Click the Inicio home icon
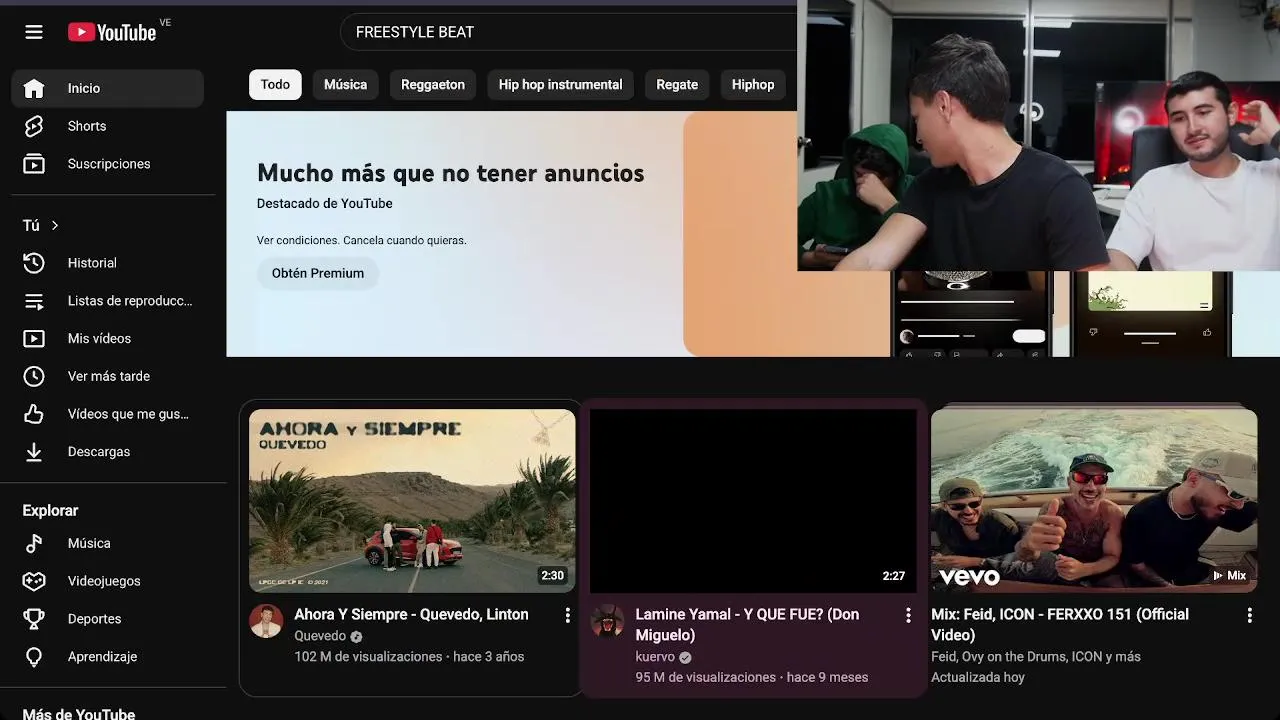 pyautogui.click(x=34, y=88)
